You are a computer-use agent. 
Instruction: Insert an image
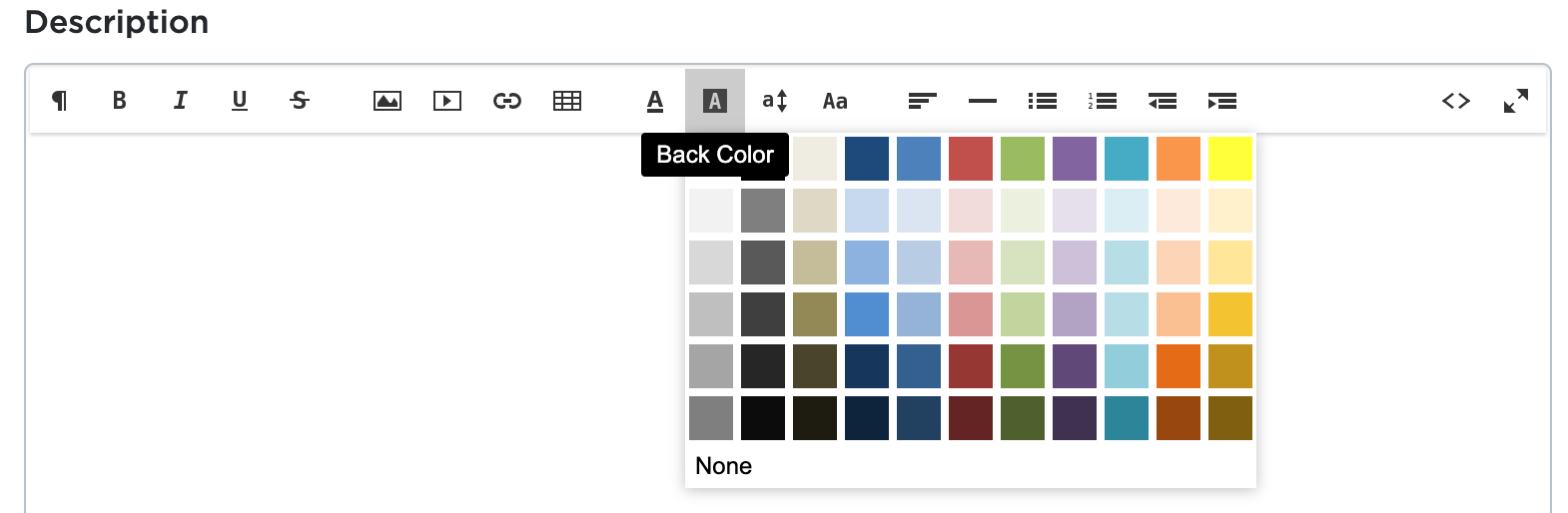click(388, 101)
